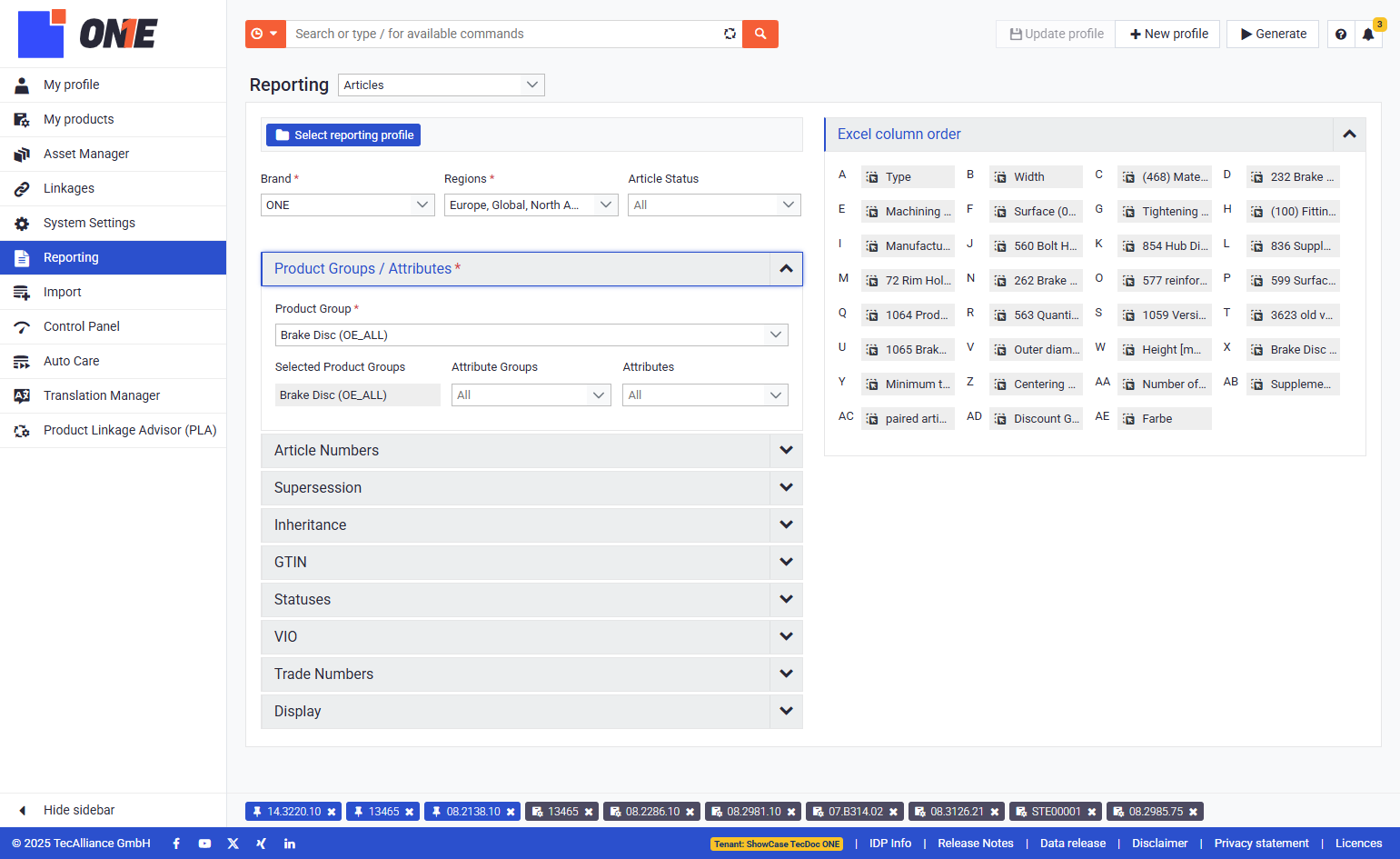
Task: Open the Product Group Brake Disc dropdown
Action: pyautogui.click(x=531, y=335)
